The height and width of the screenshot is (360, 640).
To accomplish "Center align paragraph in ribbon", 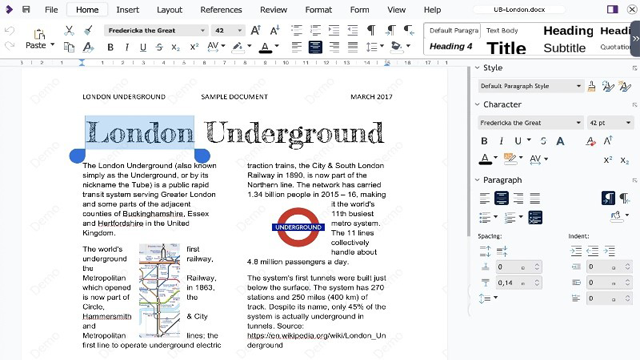I will pyautogui.click(x=315, y=47).
